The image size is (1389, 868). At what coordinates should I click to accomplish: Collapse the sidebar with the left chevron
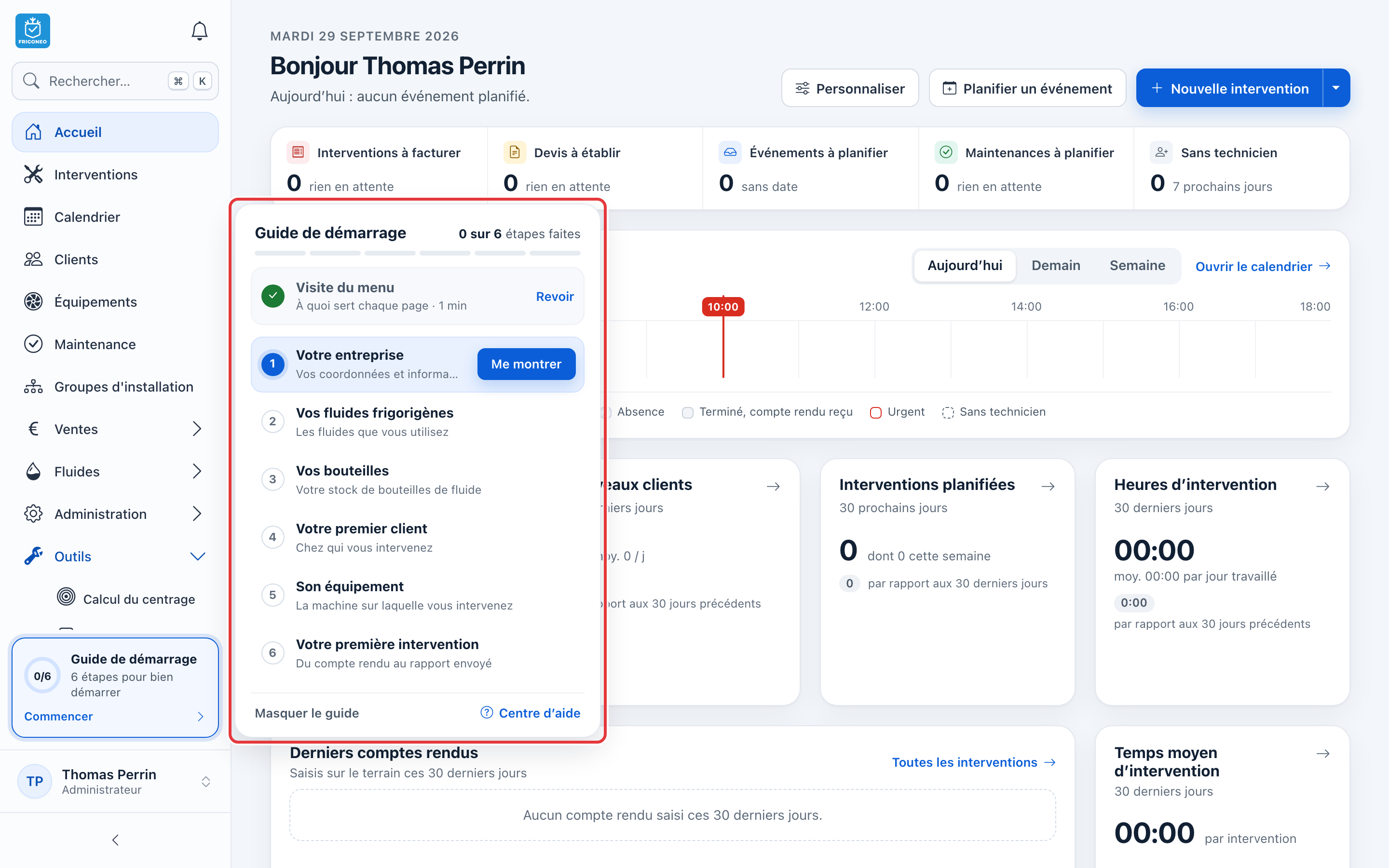[115, 841]
